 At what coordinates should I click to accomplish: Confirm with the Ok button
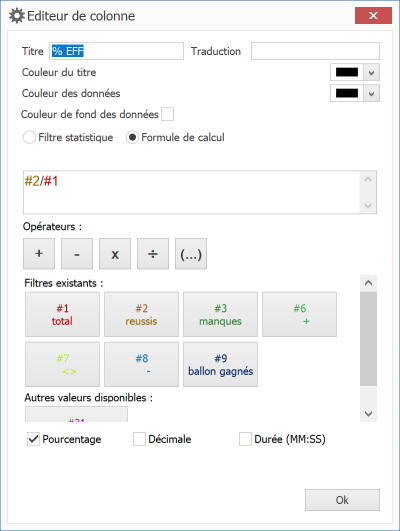pos(342,500)
